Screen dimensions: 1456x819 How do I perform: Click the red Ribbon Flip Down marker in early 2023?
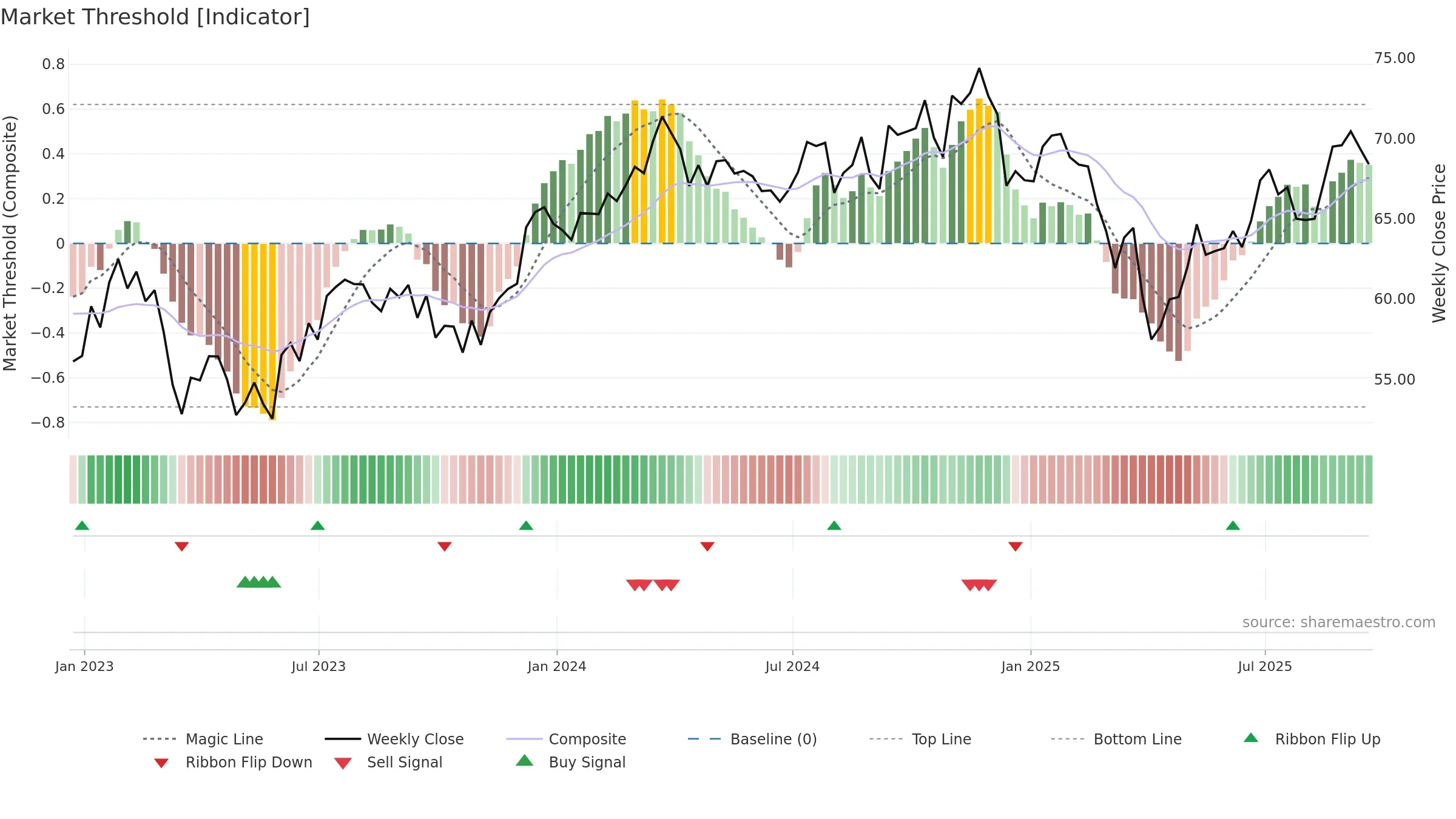(181, 547)
